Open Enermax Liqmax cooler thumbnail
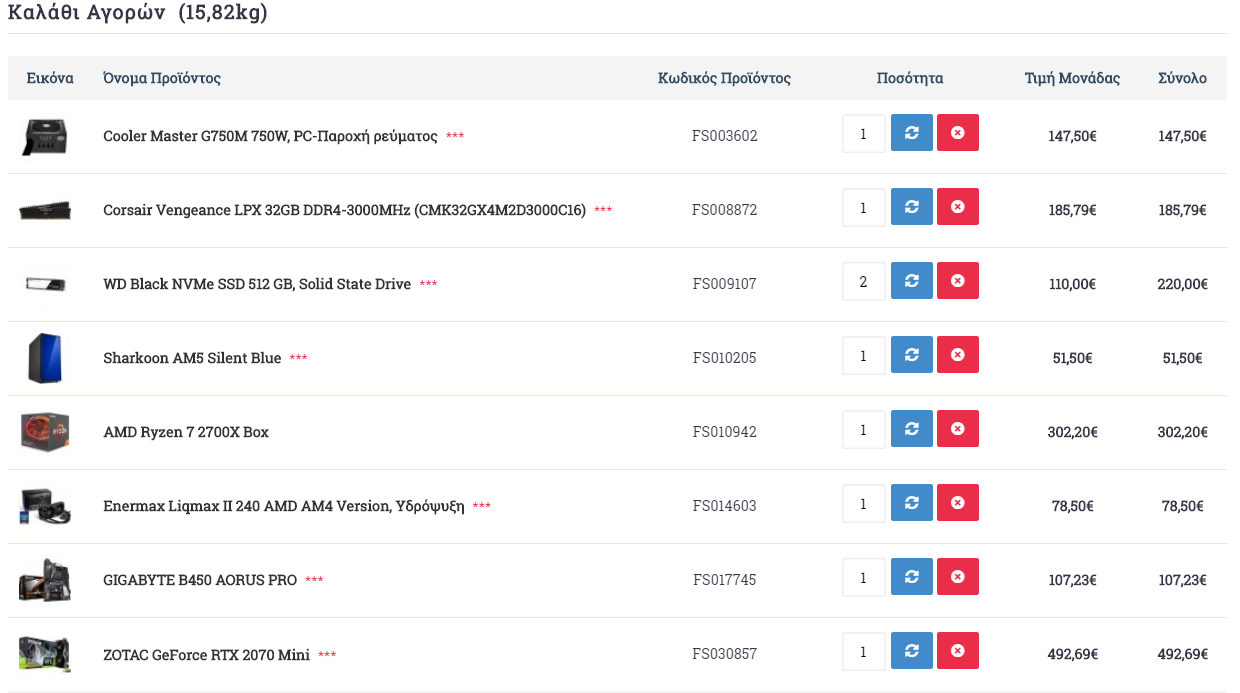 (45, 506)
